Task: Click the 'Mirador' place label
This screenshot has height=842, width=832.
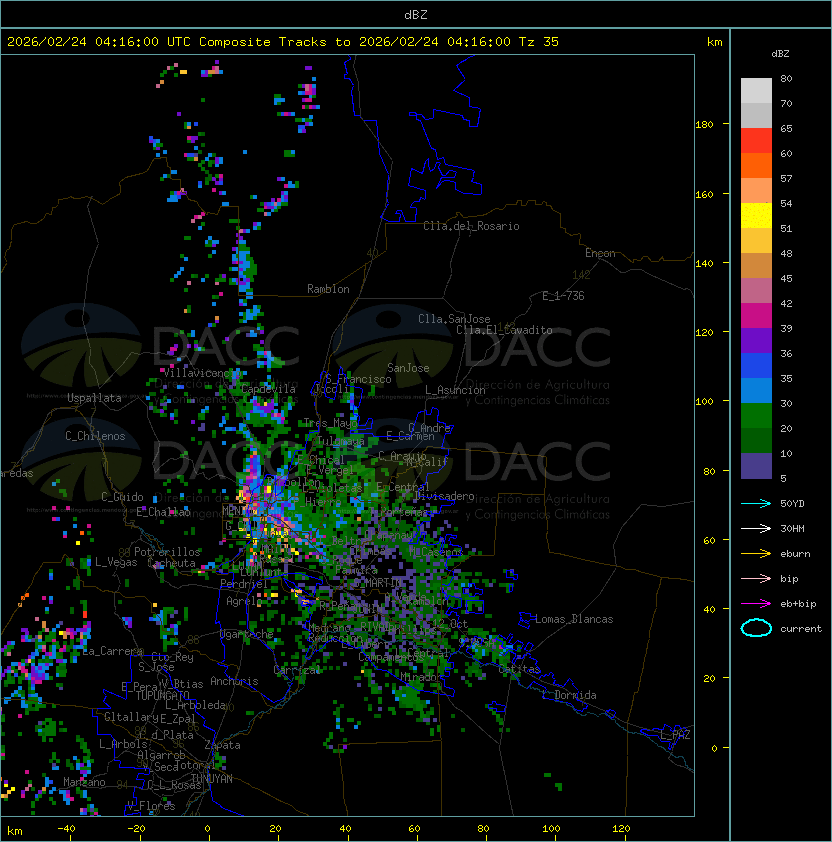Action: (x=419, y=678)
